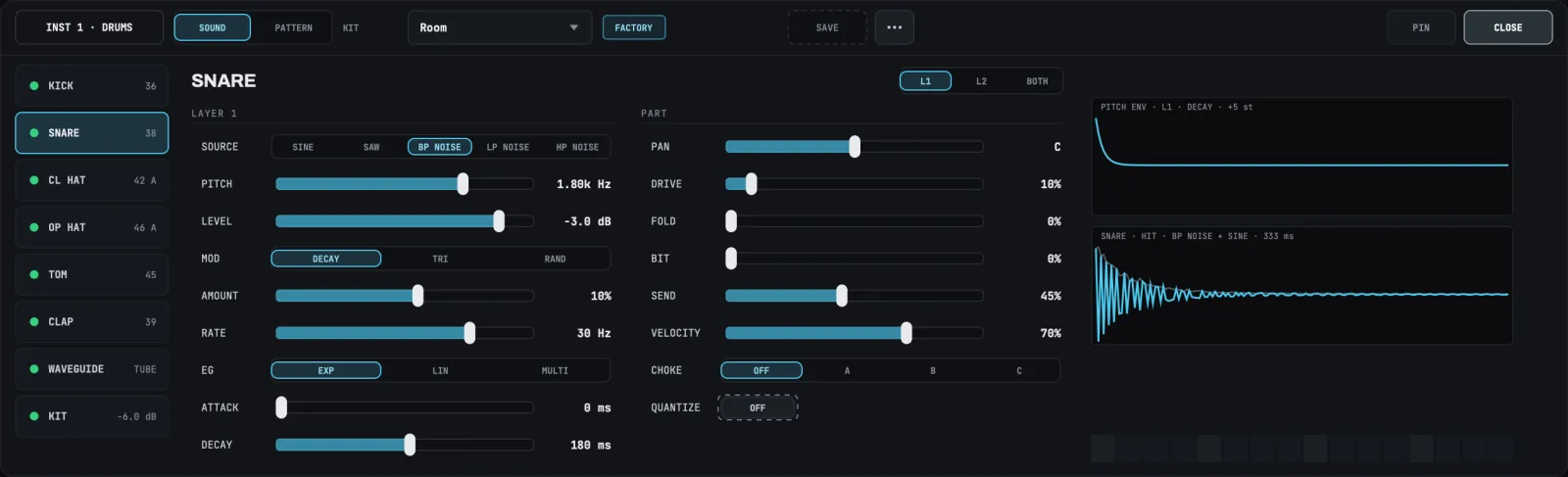Set CHOKE group to A
This screenshot has height=477, width=1568.
(847, 370)
